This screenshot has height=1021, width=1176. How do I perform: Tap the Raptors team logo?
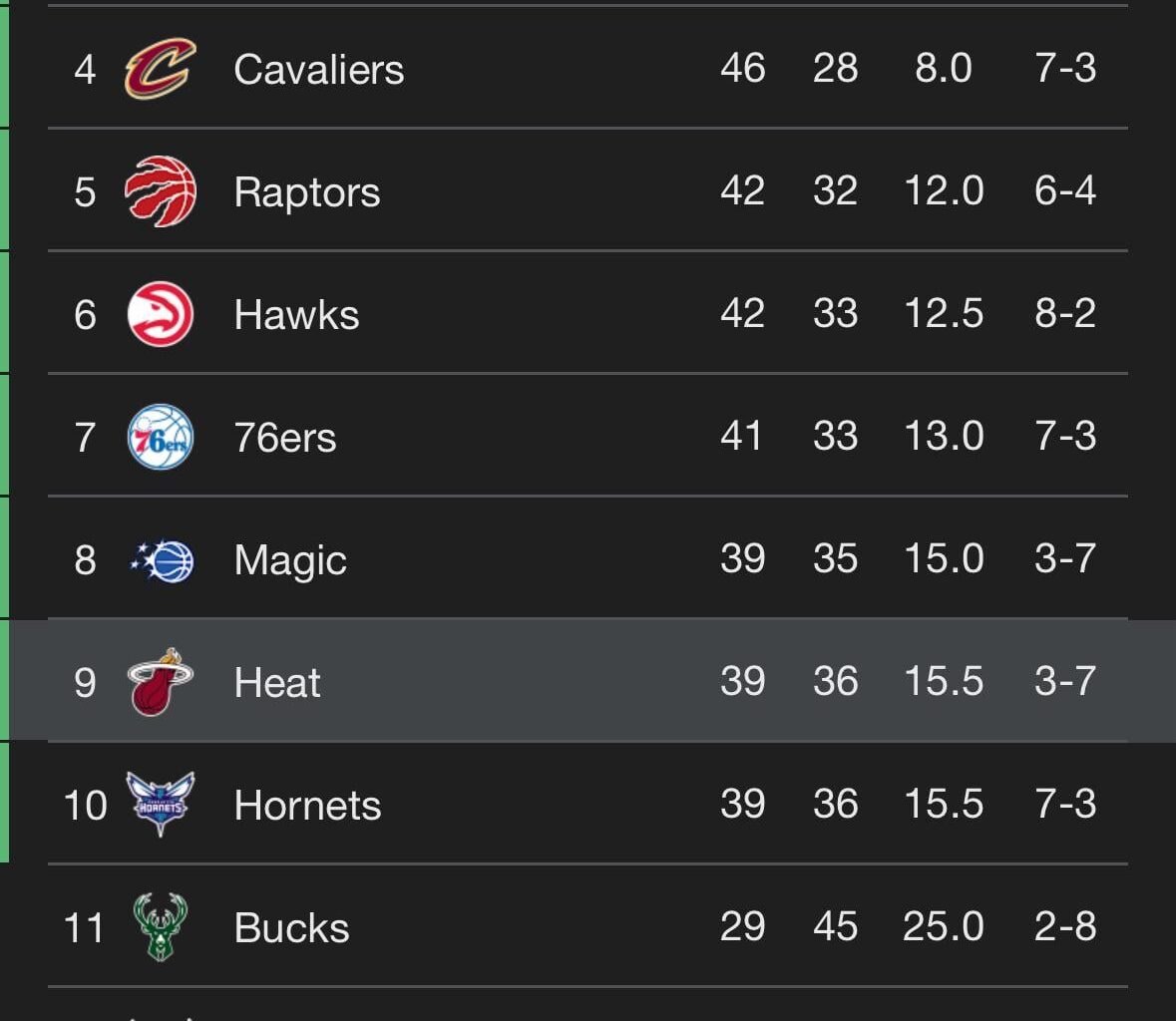[160, 191]
